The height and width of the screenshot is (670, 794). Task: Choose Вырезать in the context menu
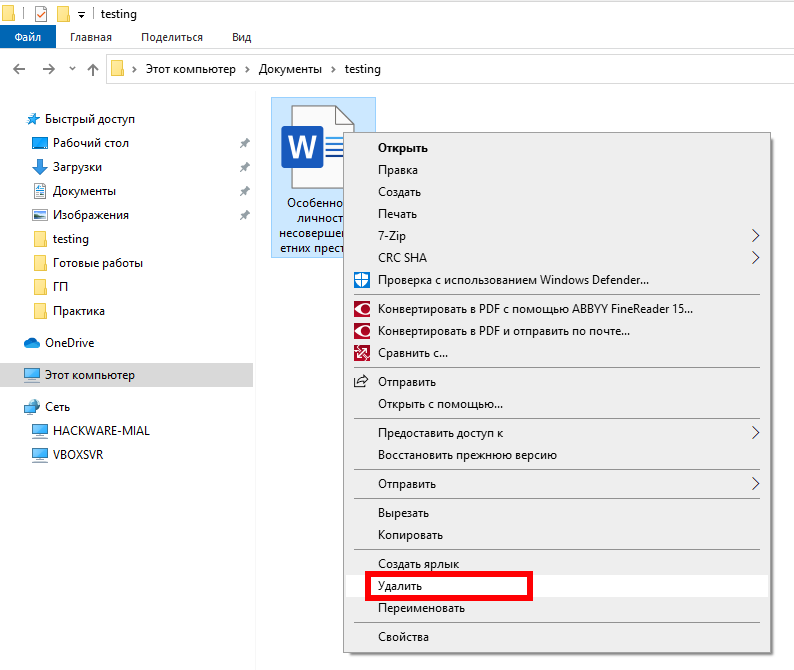[x=557, y=513]
